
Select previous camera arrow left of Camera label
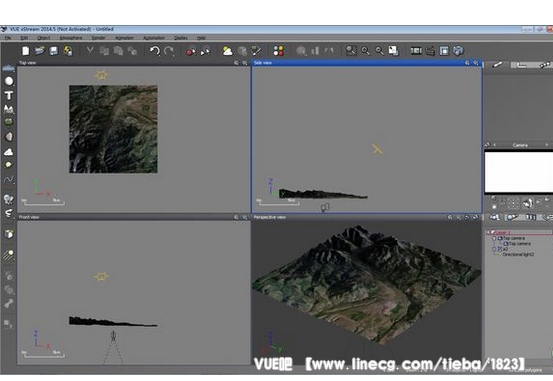(494, 145)
